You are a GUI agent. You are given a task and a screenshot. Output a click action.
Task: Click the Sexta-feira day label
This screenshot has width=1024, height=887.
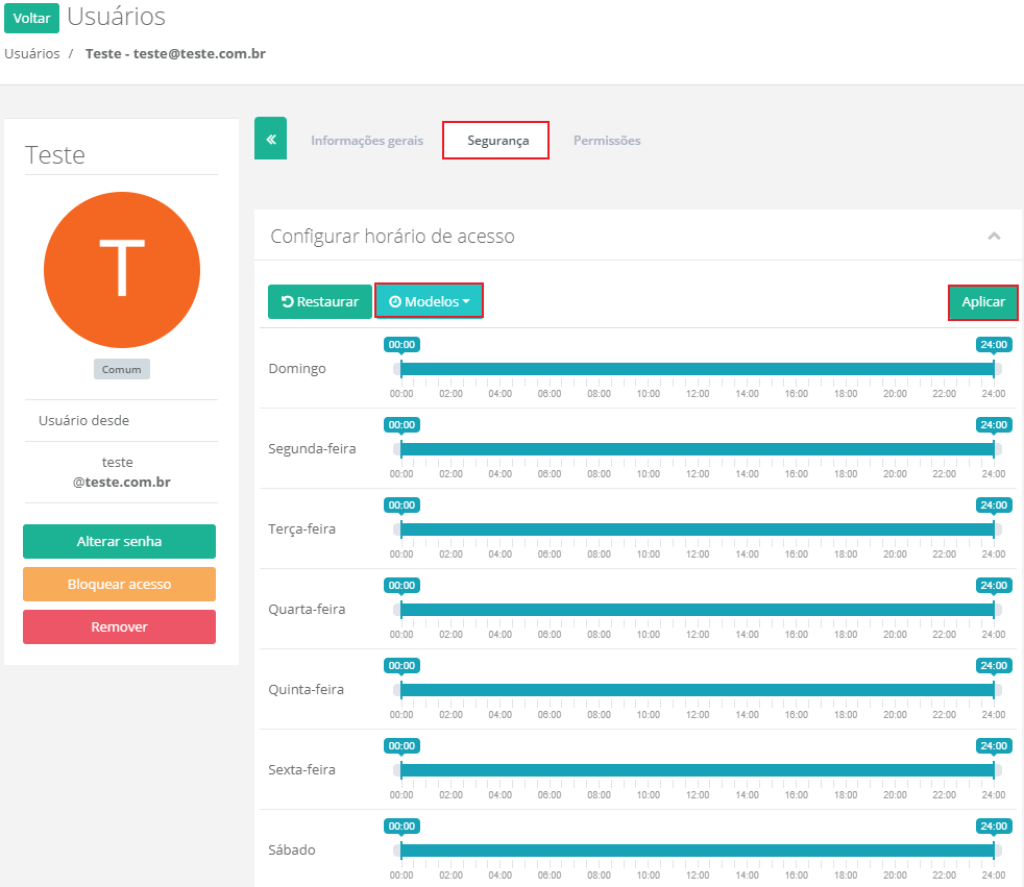click(x=302, y=770)
